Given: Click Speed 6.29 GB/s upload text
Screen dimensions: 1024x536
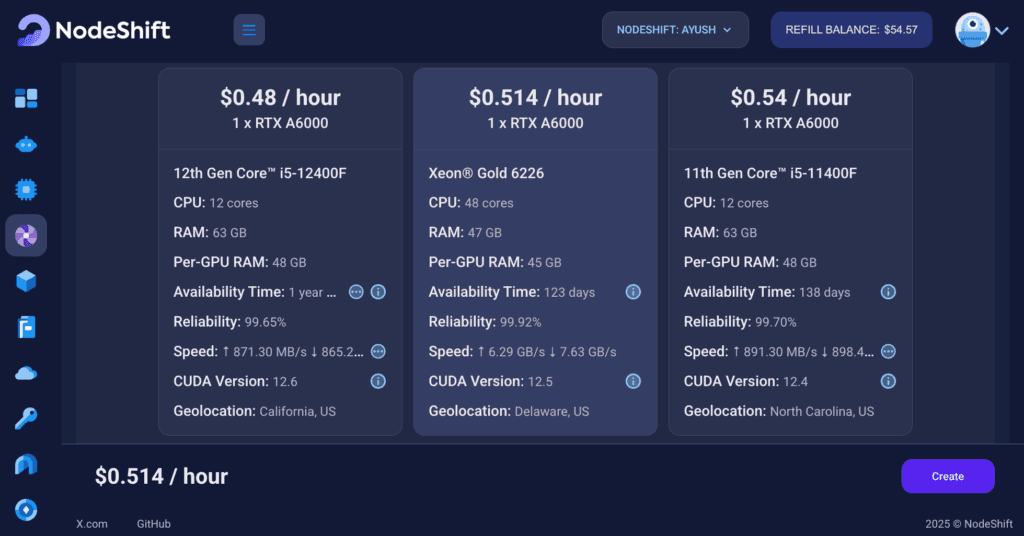Looking at the screenshot, I should click(x=511, y=352).
